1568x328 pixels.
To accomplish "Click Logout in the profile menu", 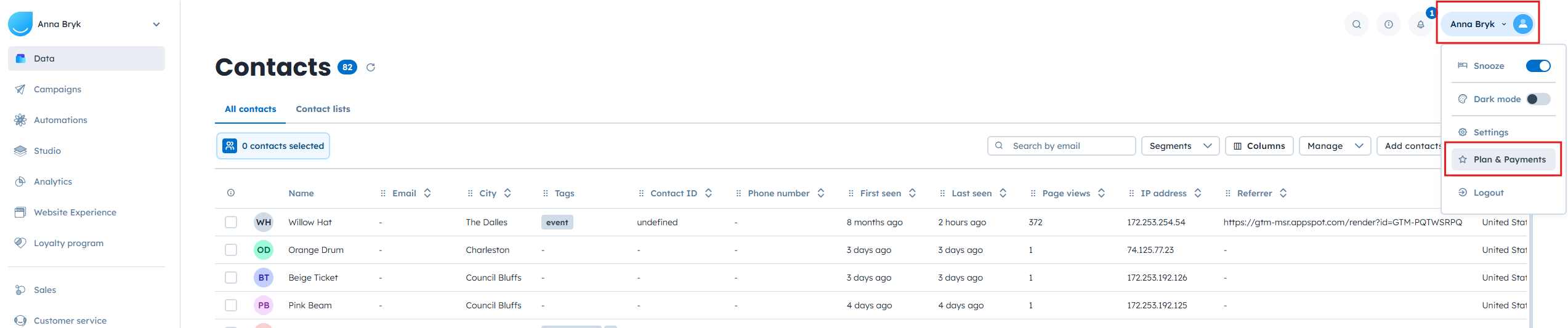I will click(x=1488, y=193).
